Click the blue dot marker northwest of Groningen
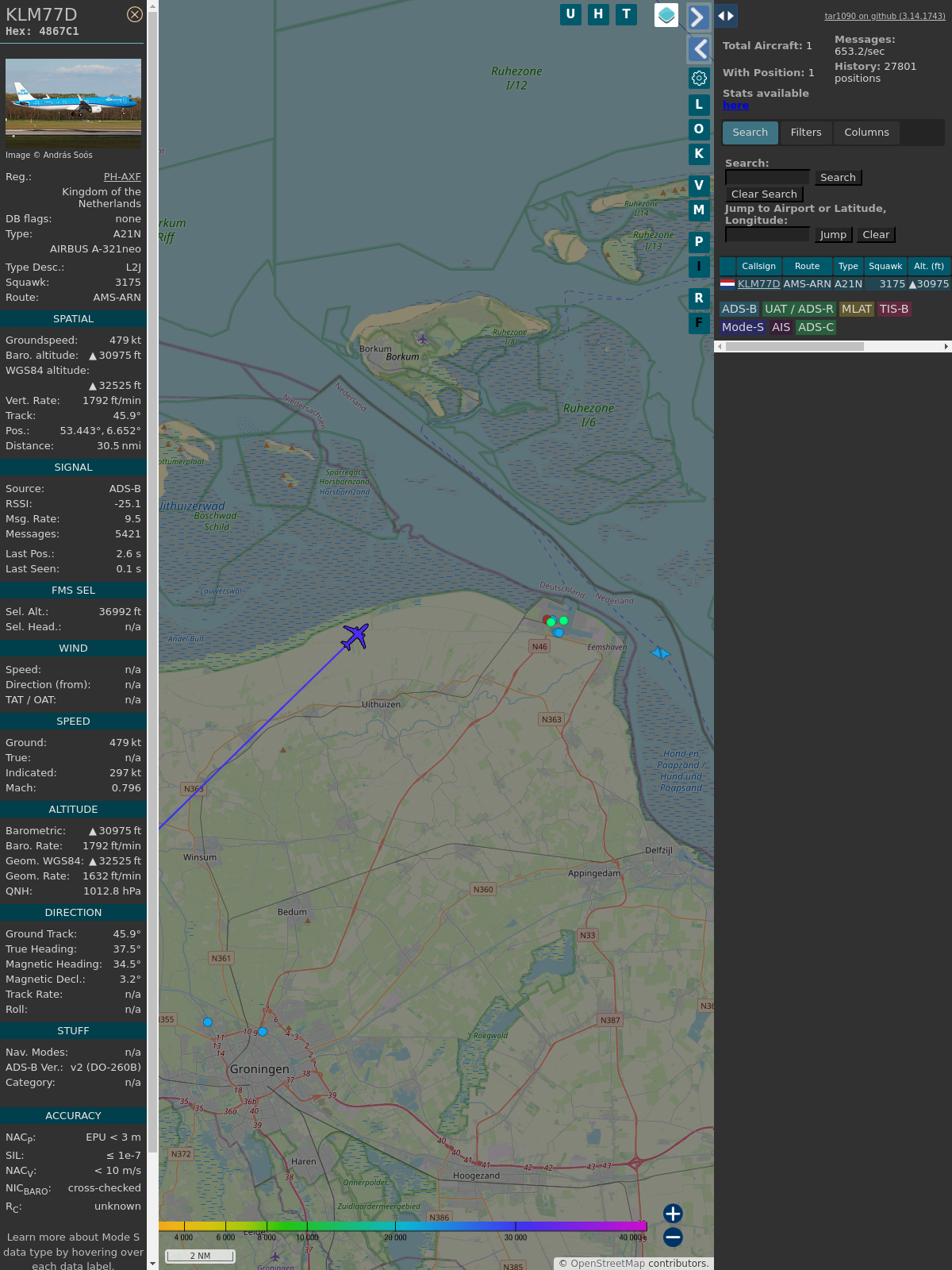952x1270 pixels. point(208,1022)
